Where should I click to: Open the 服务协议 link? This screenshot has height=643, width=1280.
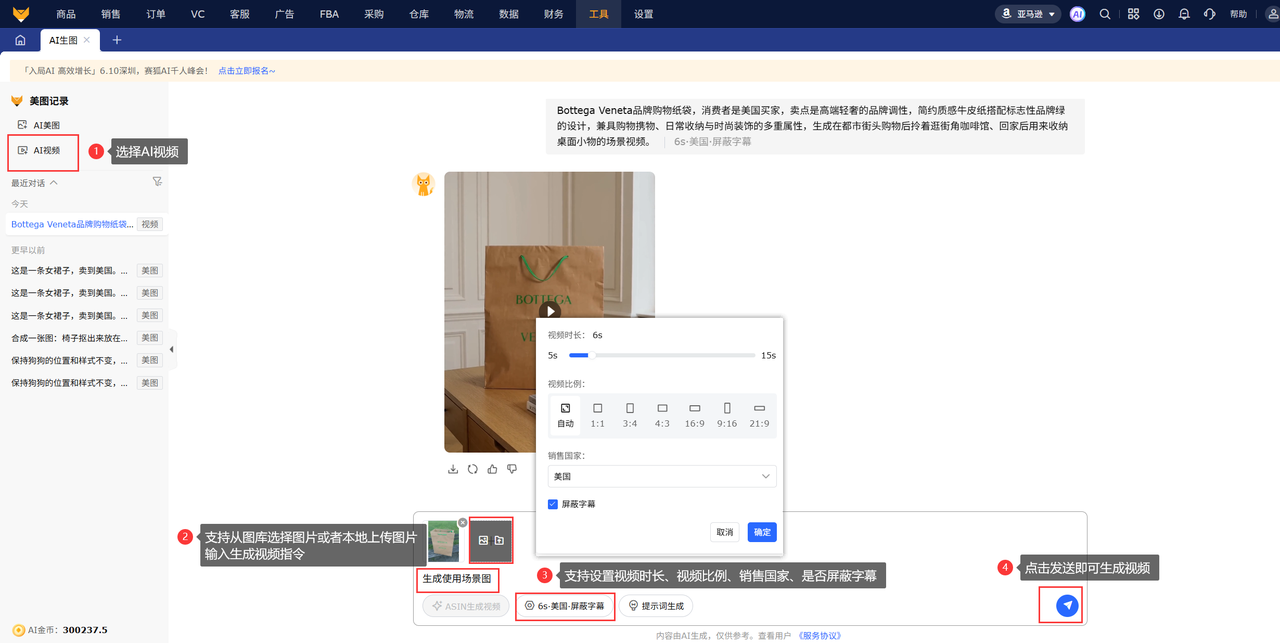click(820, 636)
